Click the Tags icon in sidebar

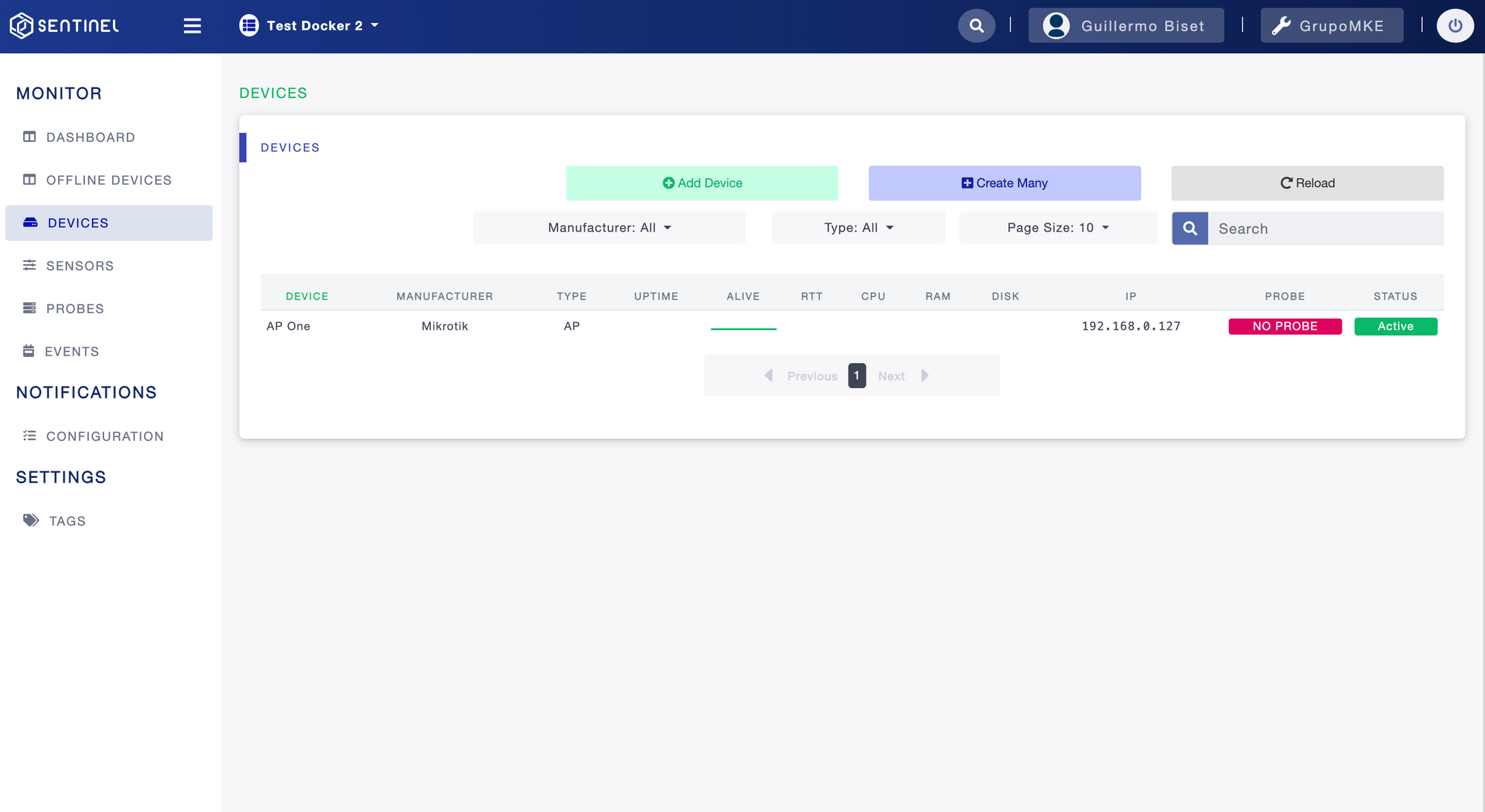click(31, 520)
